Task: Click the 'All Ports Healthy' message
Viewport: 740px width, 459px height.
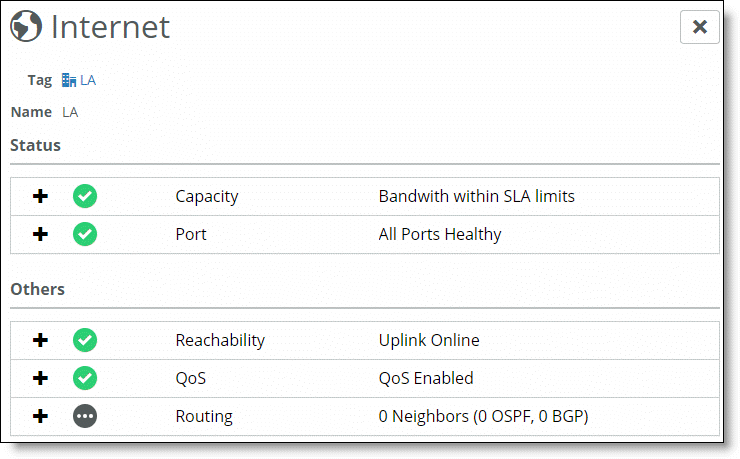Action: pyautogui.click(x=440, y=234)
